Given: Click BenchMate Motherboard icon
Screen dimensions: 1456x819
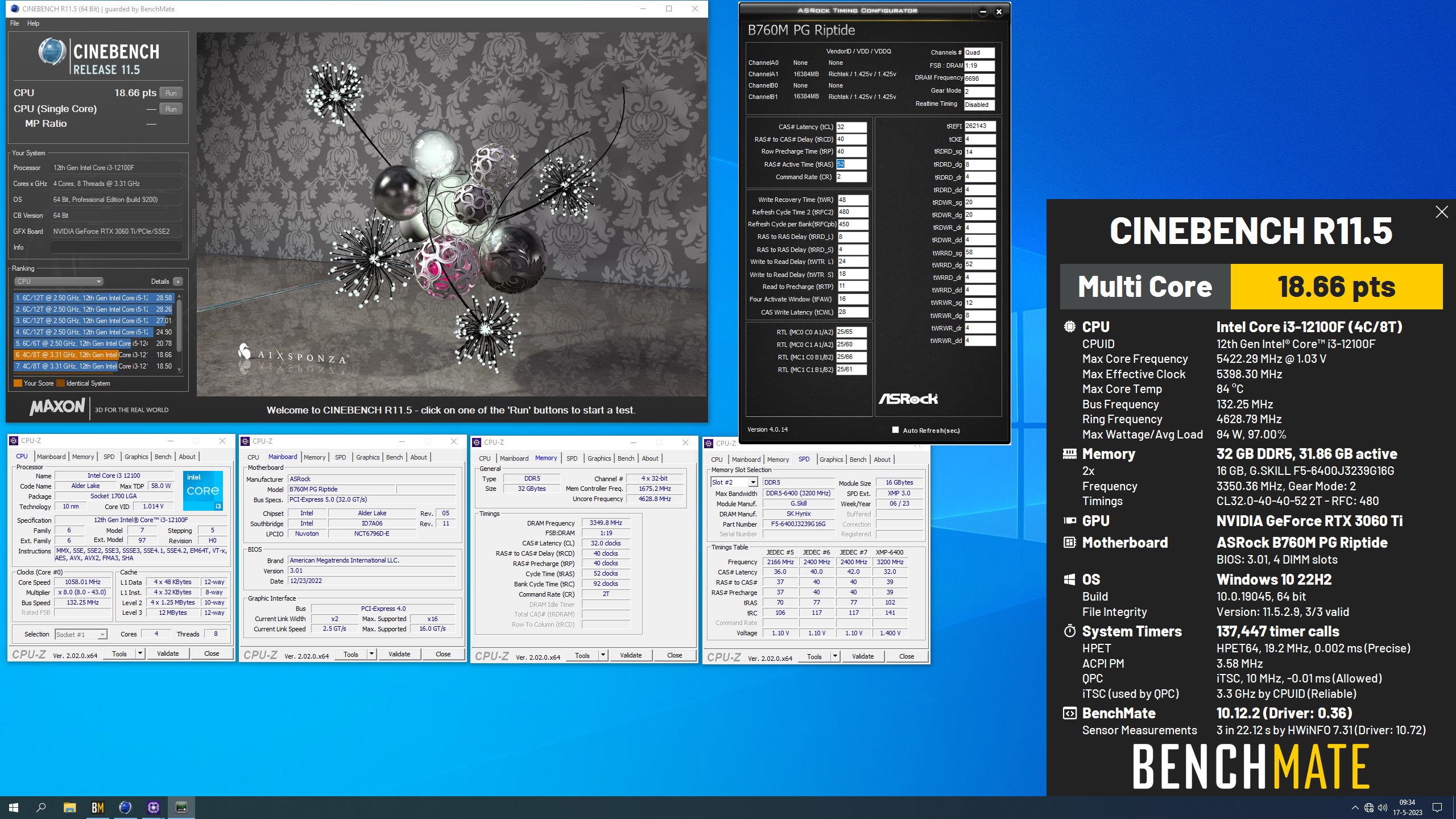Looking at the screenshot, I should point(1069,543).
